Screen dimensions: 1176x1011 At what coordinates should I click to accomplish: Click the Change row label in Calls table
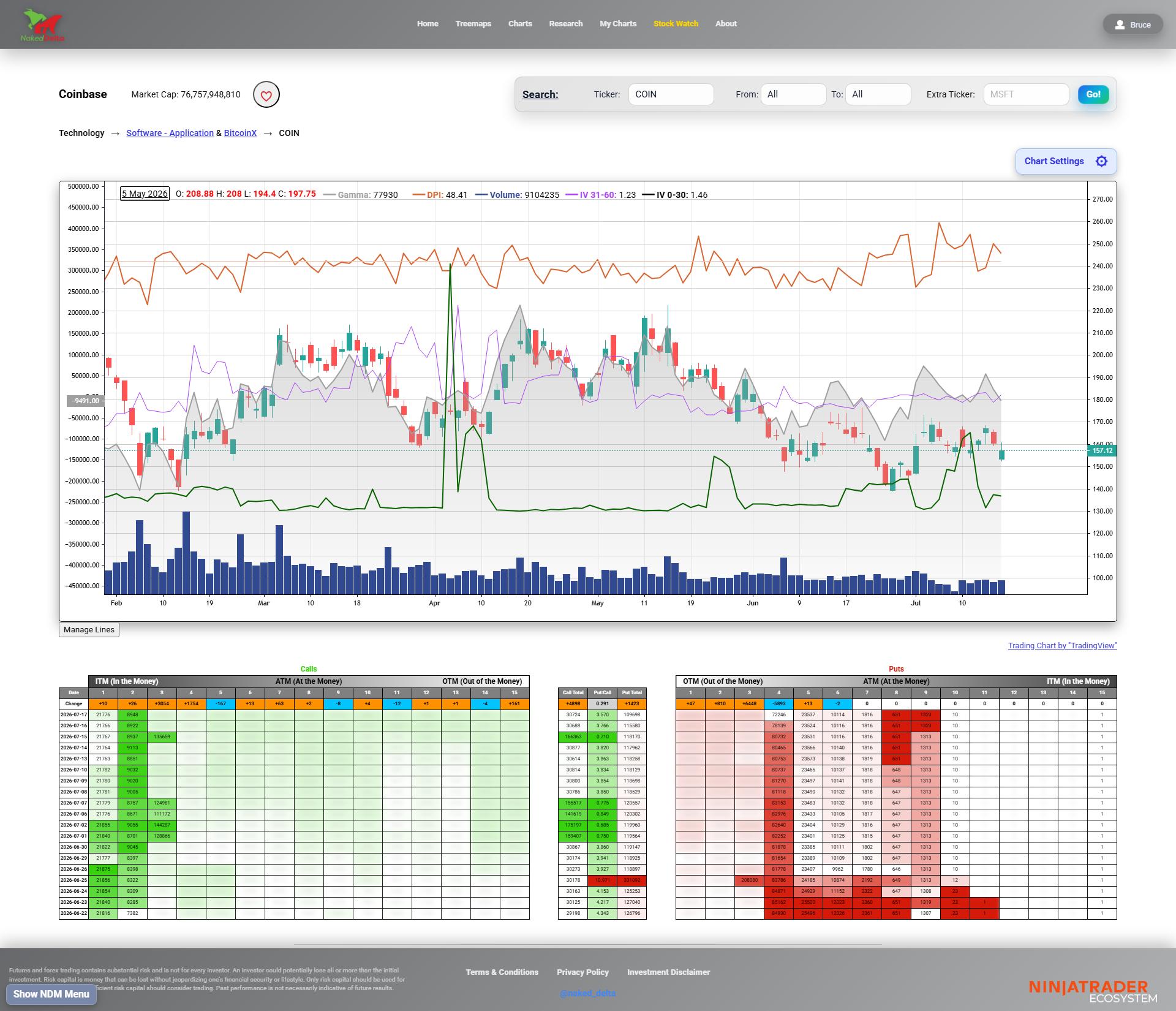(73, 704)
